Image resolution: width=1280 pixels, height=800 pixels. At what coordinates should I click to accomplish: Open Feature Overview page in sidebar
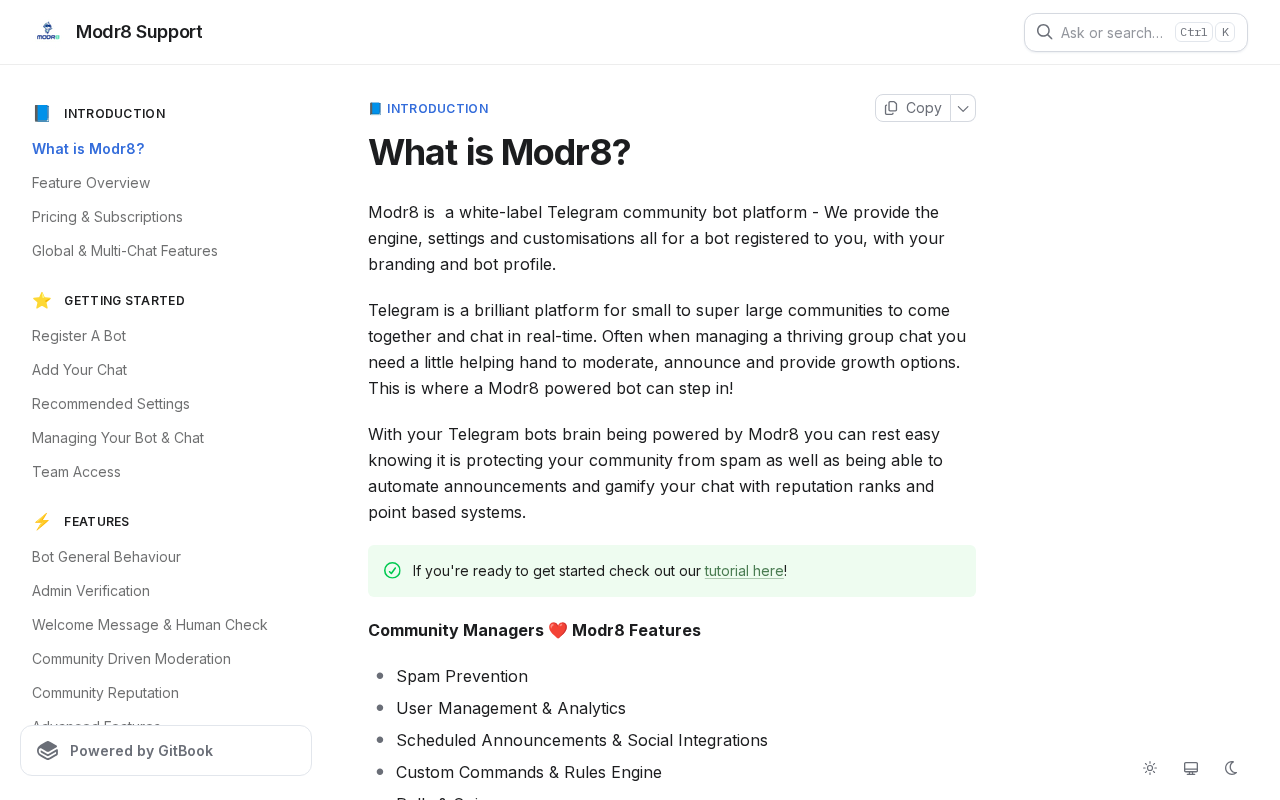pyautogui.click(x=91, y=183)
